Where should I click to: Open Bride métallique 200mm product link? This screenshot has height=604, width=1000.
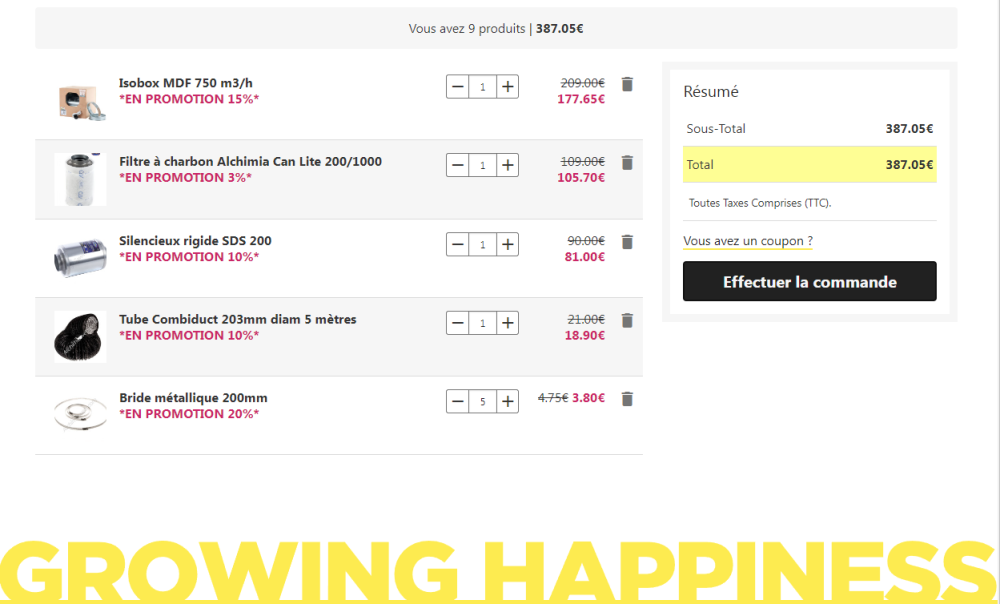[193, 397]
